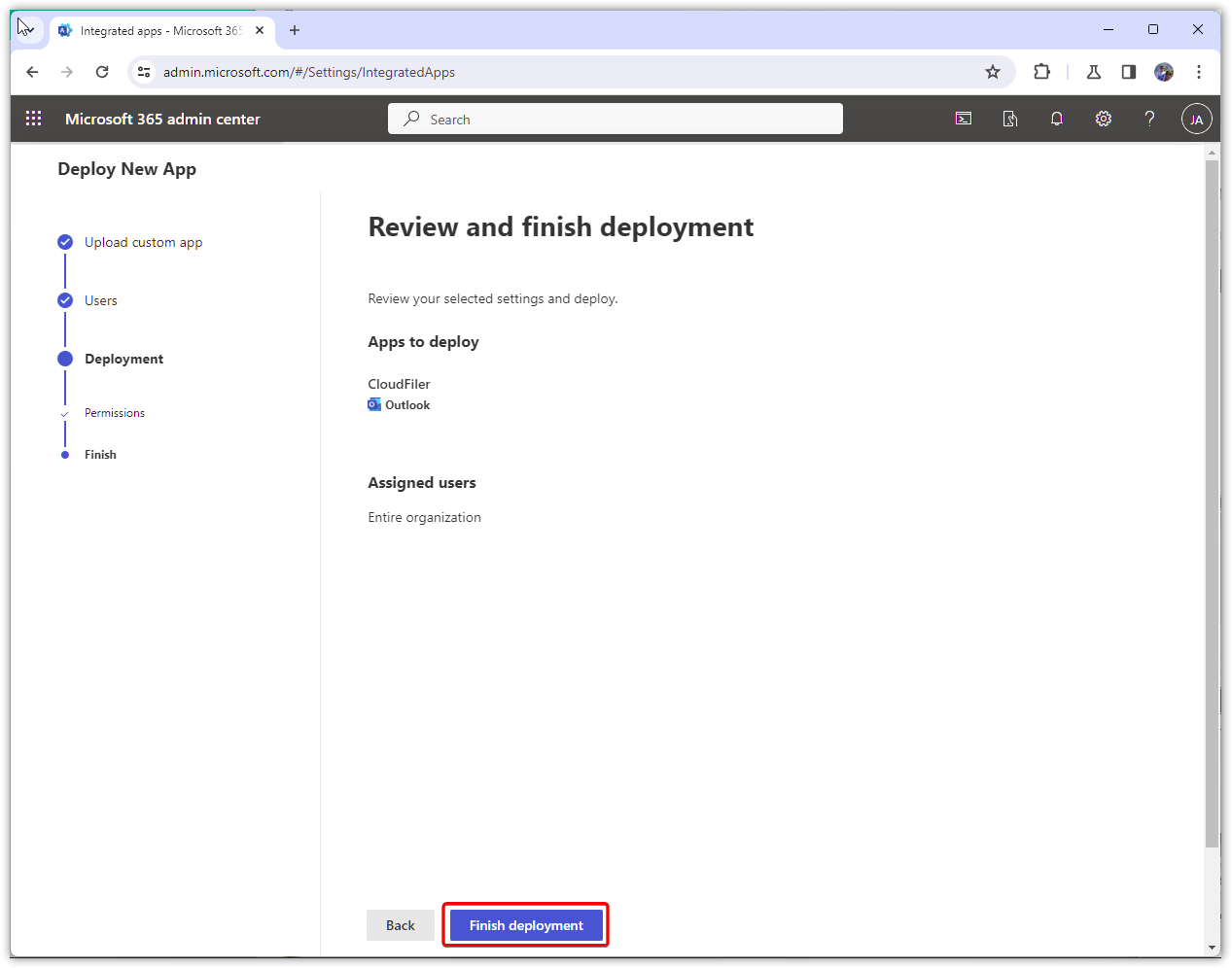This screenshot has height=968, width=1232.
Task: Click the Deploy New App panel title
Action: pos(126,169)
